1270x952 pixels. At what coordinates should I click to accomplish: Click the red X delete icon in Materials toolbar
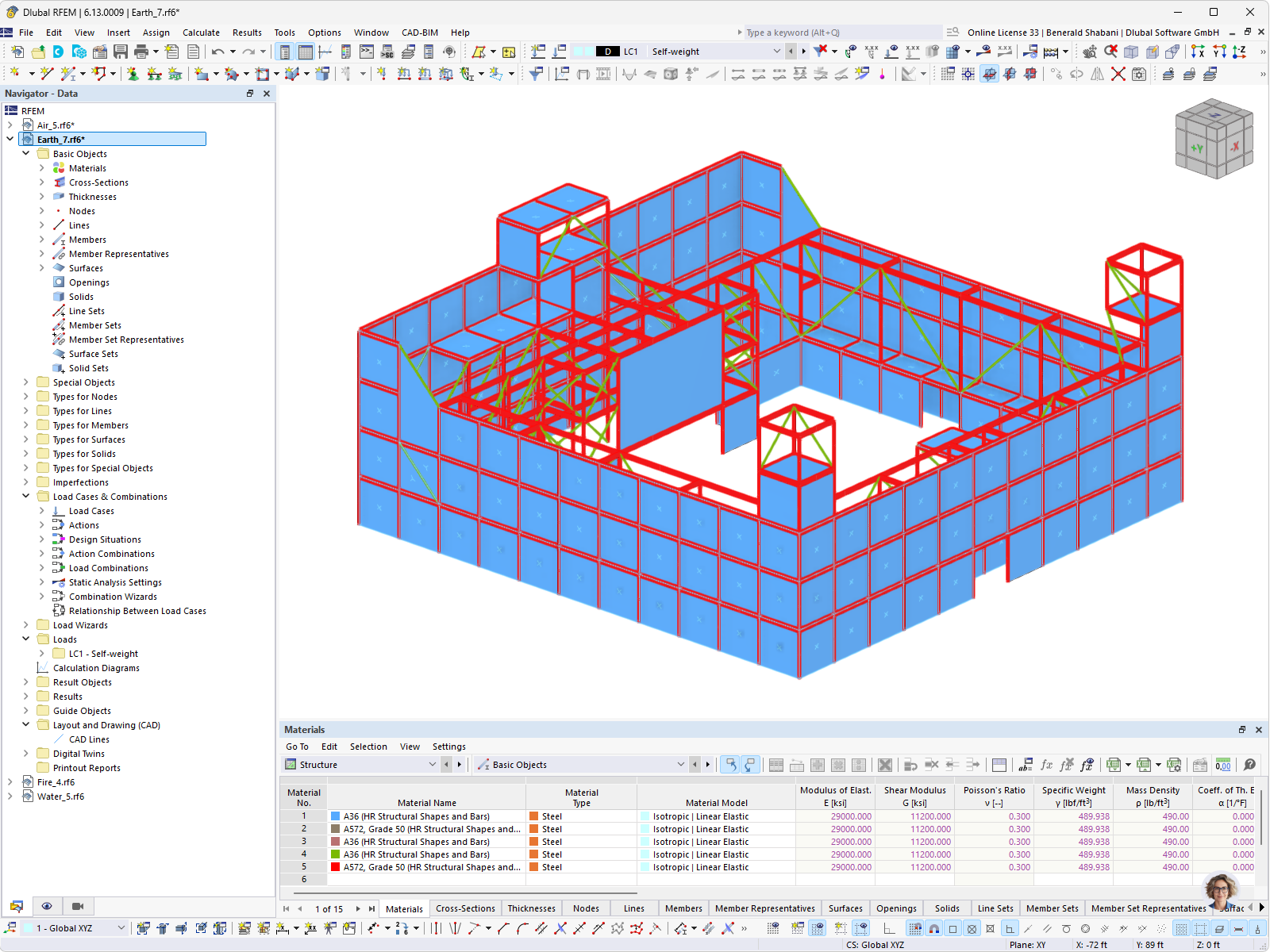pyautogui.click(x=885, y=765)
